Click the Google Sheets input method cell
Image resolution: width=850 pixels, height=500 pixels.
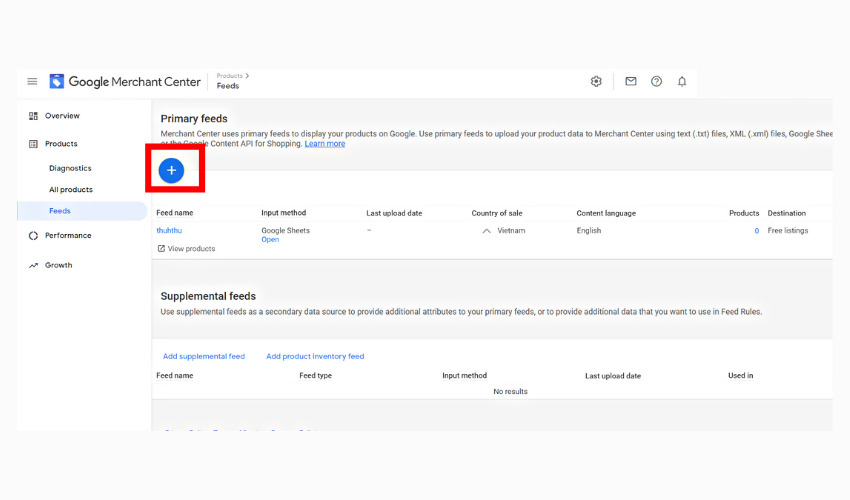285,230
